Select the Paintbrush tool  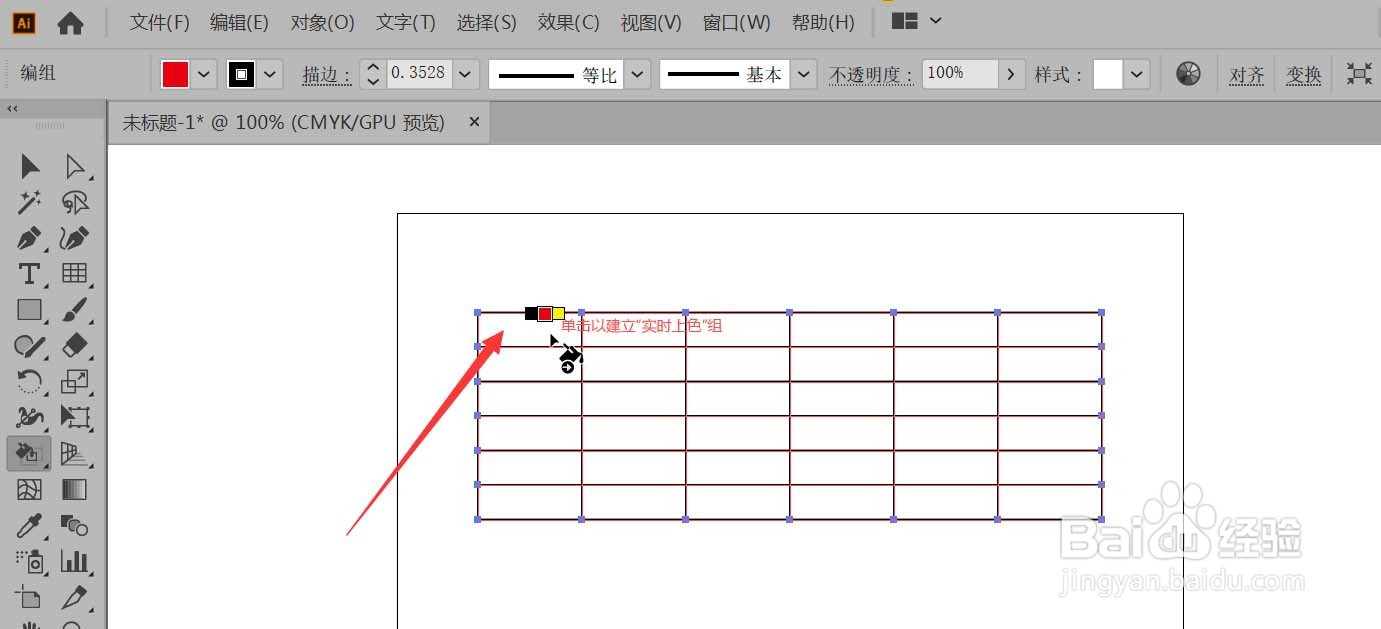[x=75, y=310]
